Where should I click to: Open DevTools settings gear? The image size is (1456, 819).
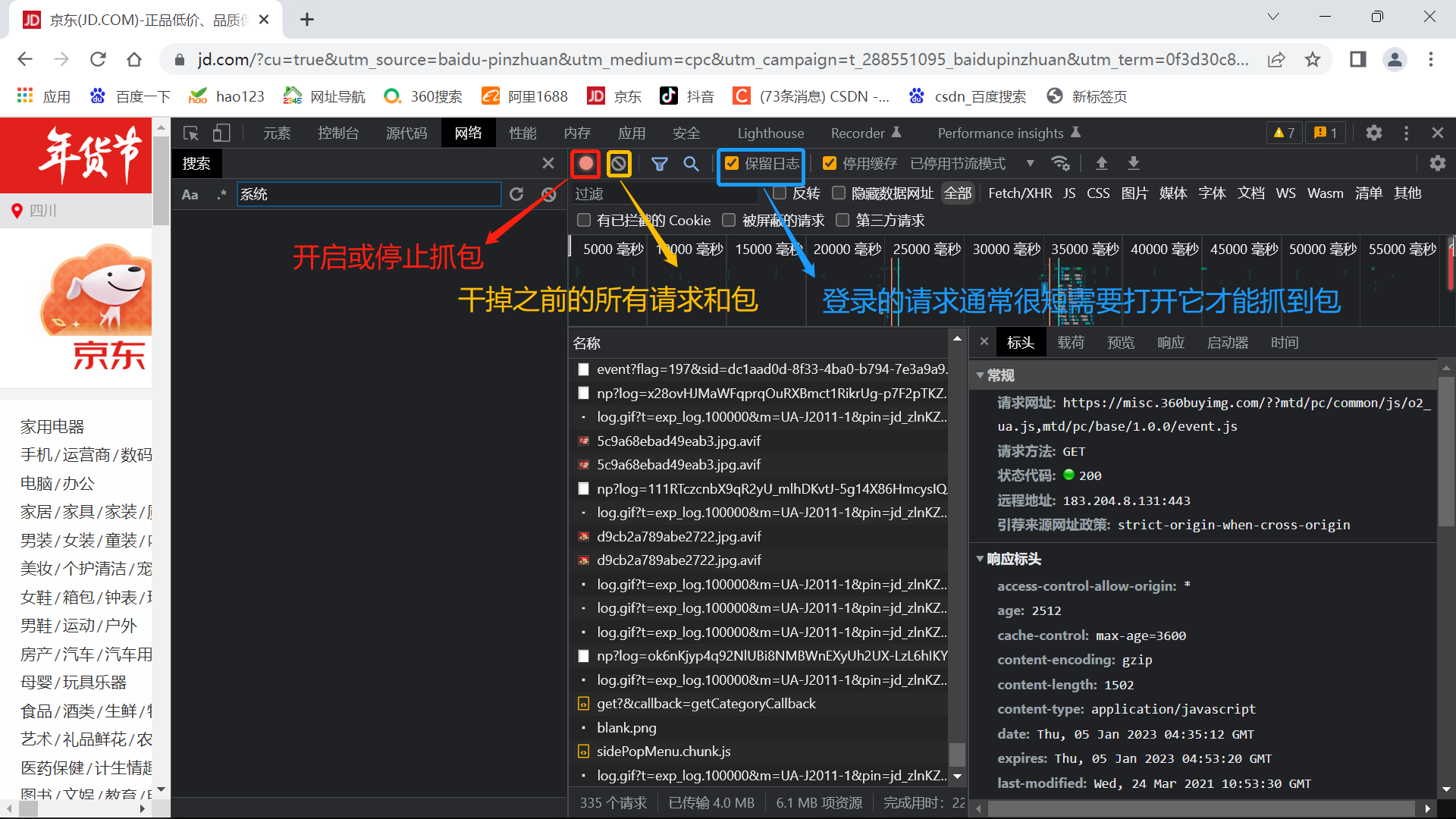pos(1373,133)
